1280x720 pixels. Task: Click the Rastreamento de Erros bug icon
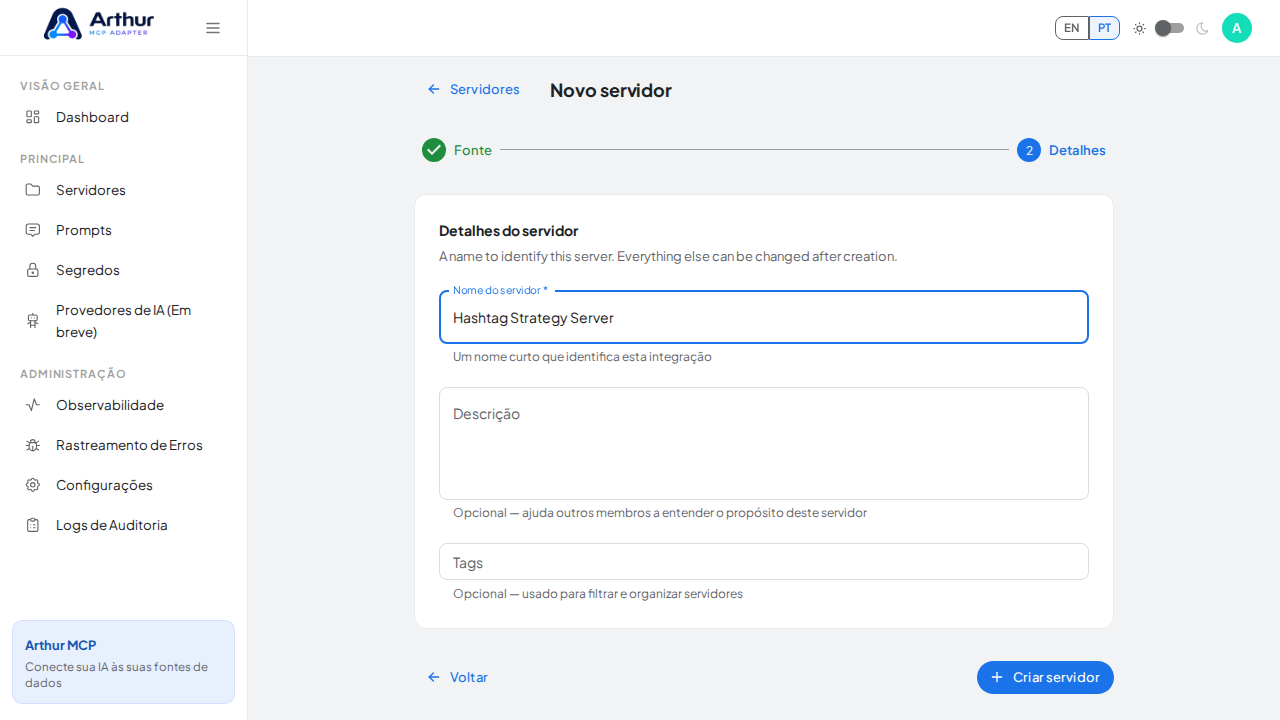click(33, 445)
